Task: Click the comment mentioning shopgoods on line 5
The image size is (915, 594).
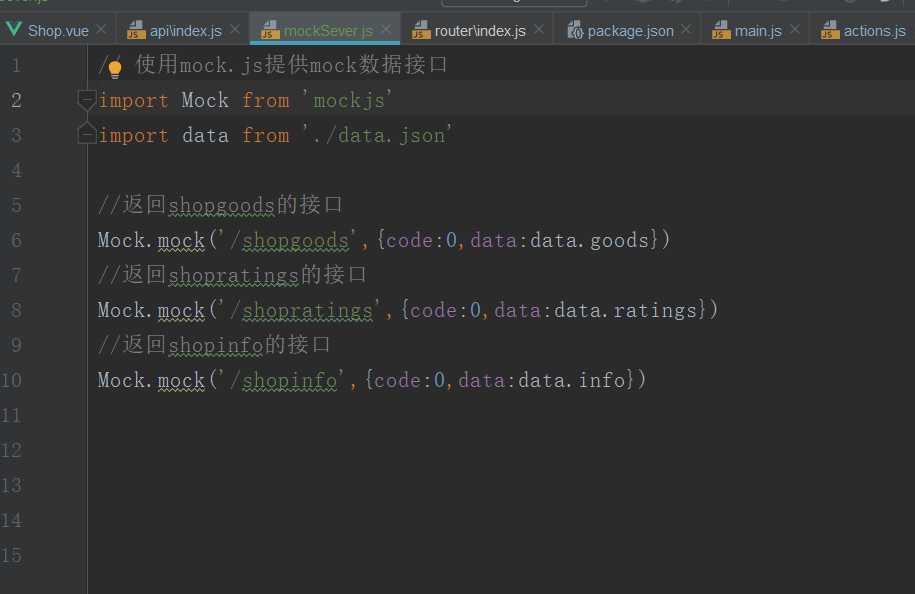Action: click(220, 205)
